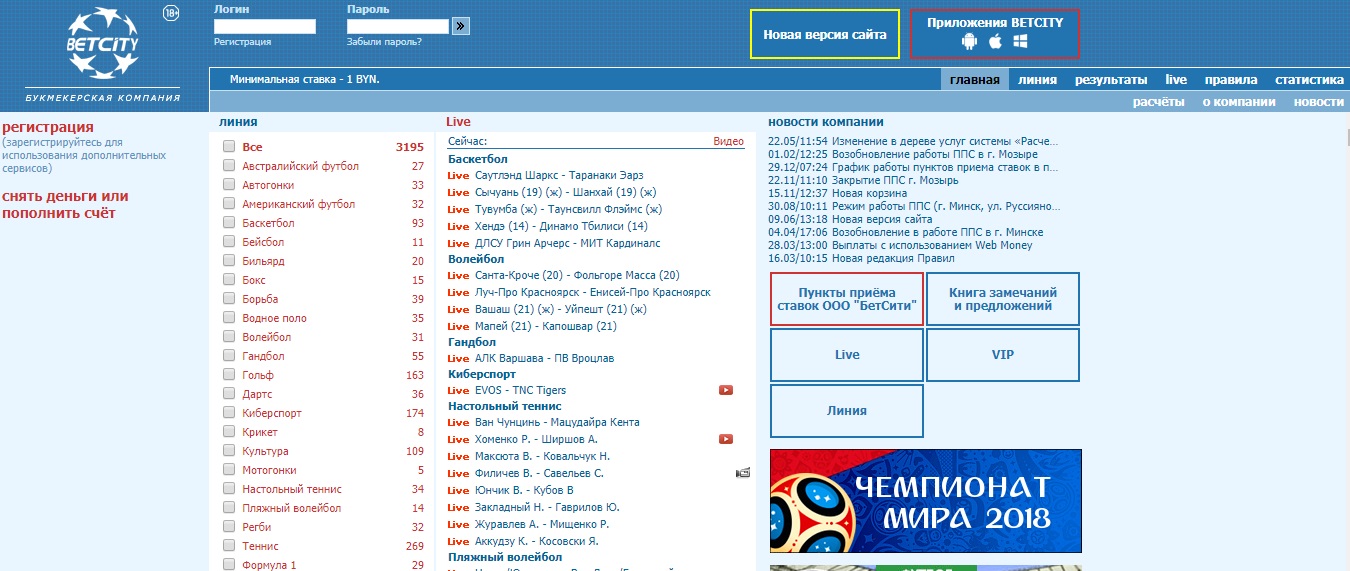Open the новости menu item

point(1319,101)
